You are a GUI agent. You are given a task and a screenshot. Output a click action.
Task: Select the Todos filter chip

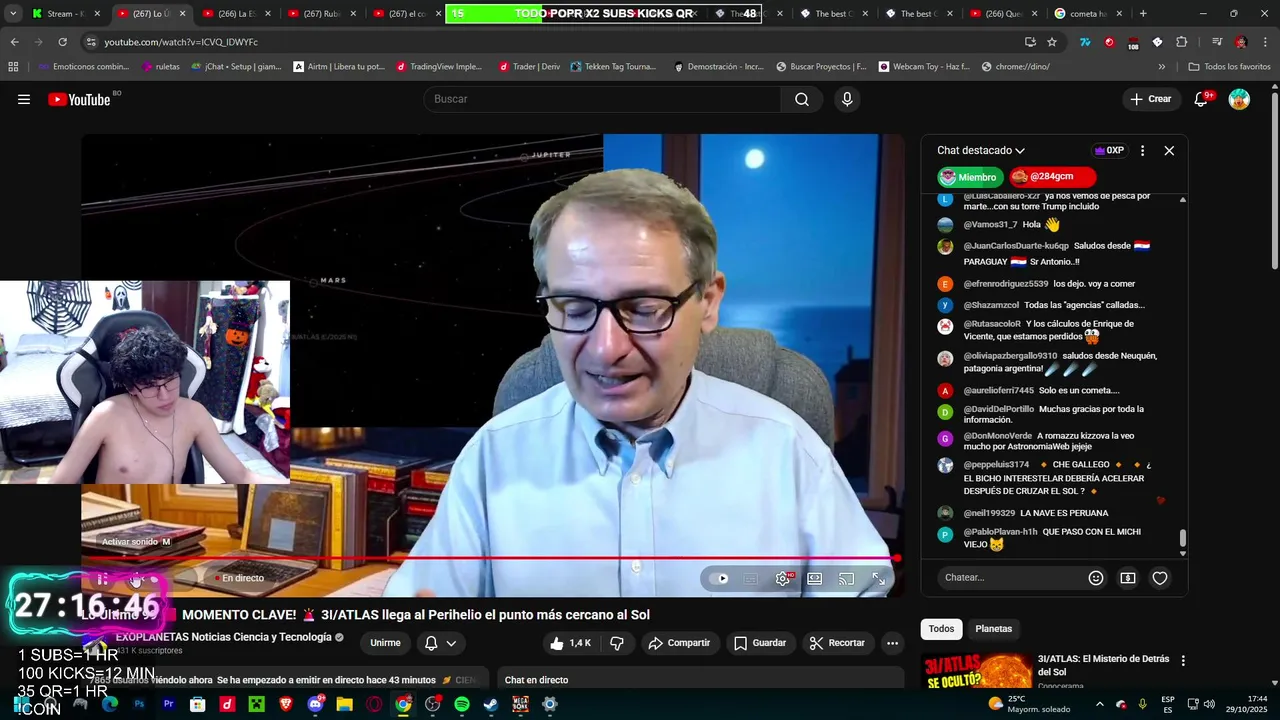(x=941, y=629)
